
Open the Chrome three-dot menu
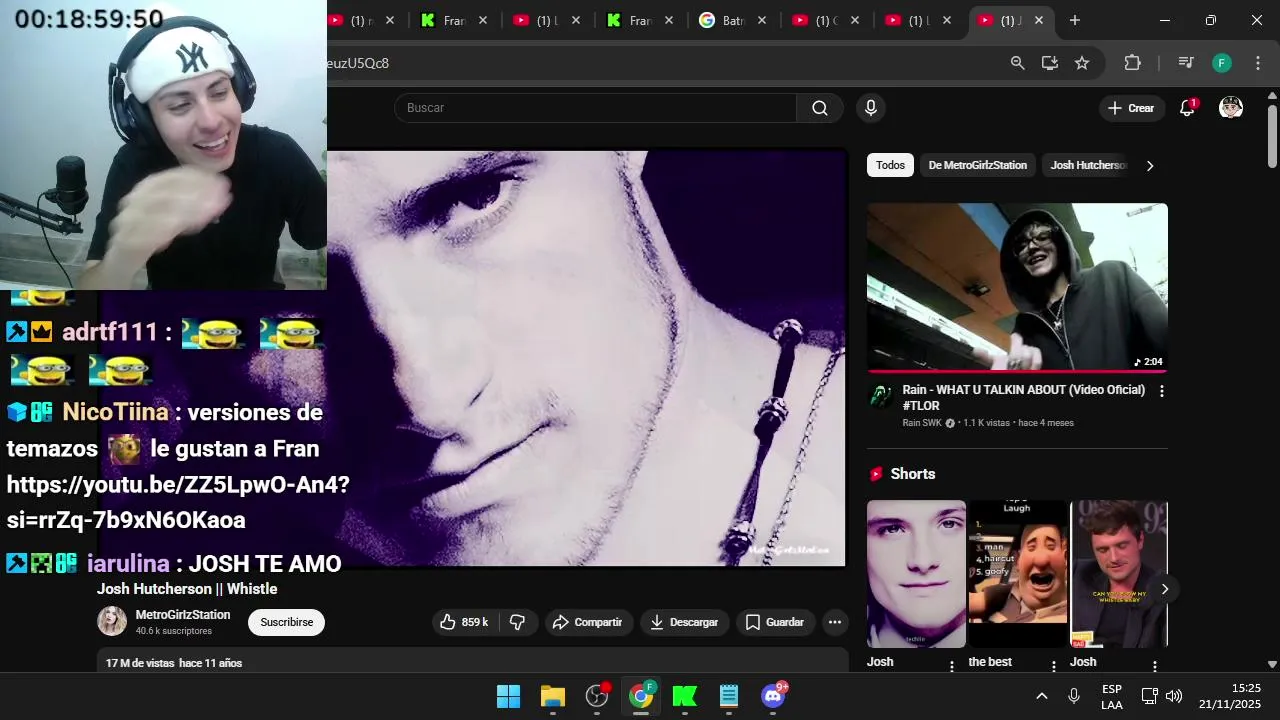[x=1258, y=63]
